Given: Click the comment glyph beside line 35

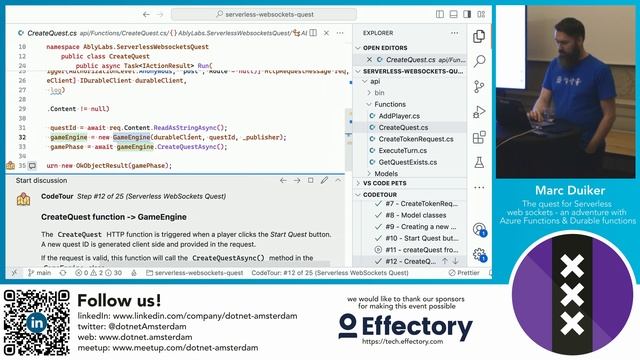Looking at the screenshot, I should pyautogui.click(x=32, y=166).
